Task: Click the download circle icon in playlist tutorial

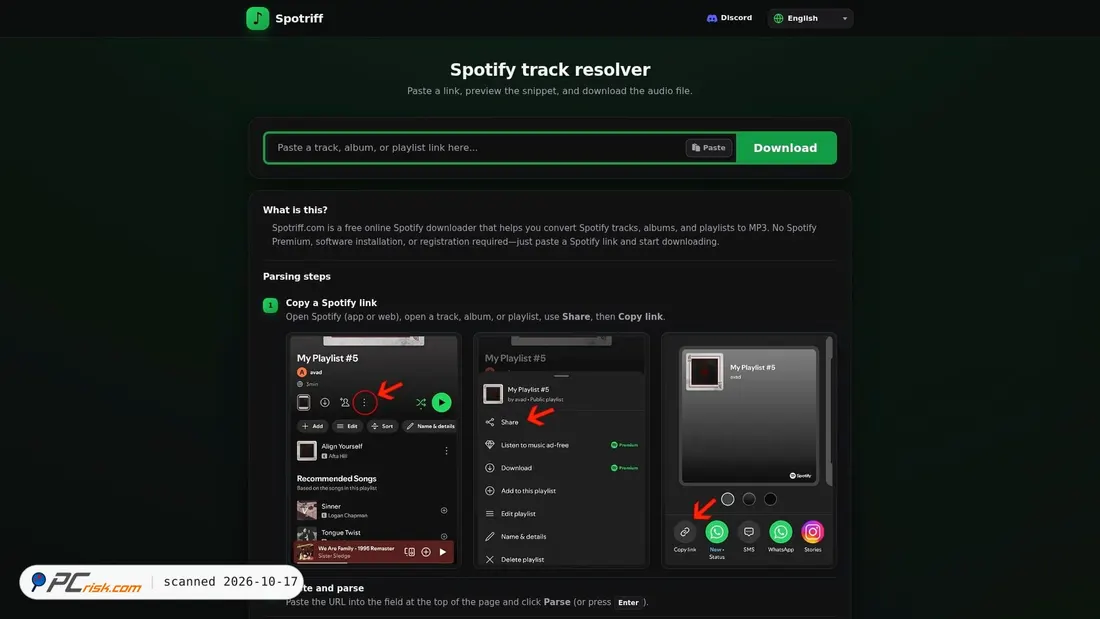Action: (x=325, y=403)
